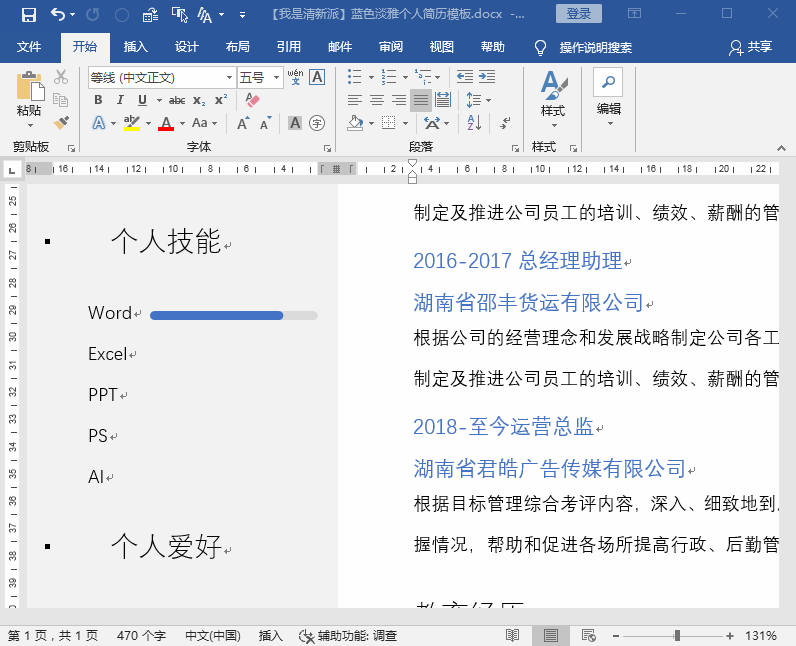This screenshot has width=796, height=646.
Task: Open the 审阅 ribbon tab
Action: (x=391, y=47)
